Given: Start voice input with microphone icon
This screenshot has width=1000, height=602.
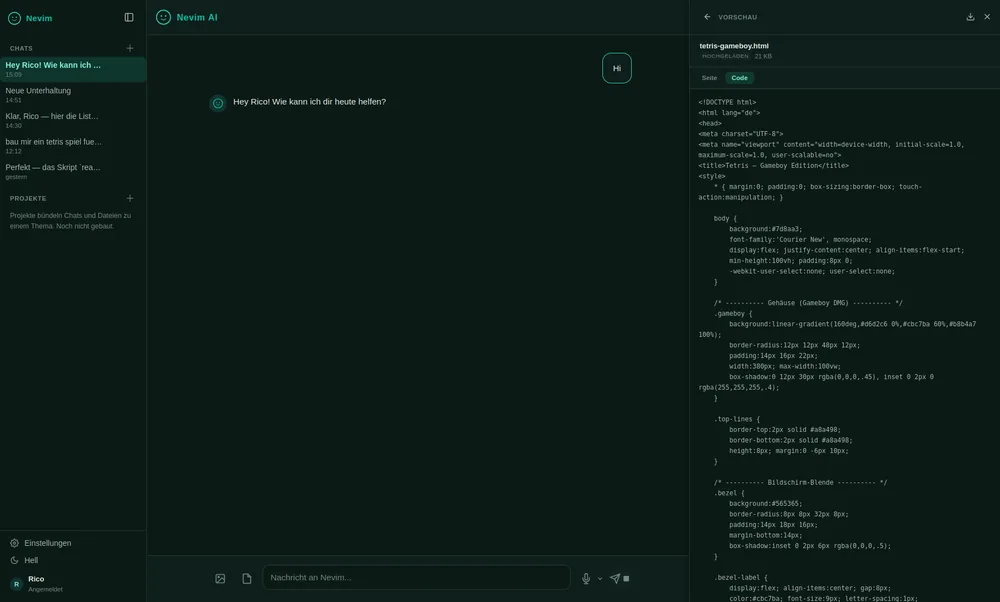Looking at the screenshot, I should click(x=586, y=578).
